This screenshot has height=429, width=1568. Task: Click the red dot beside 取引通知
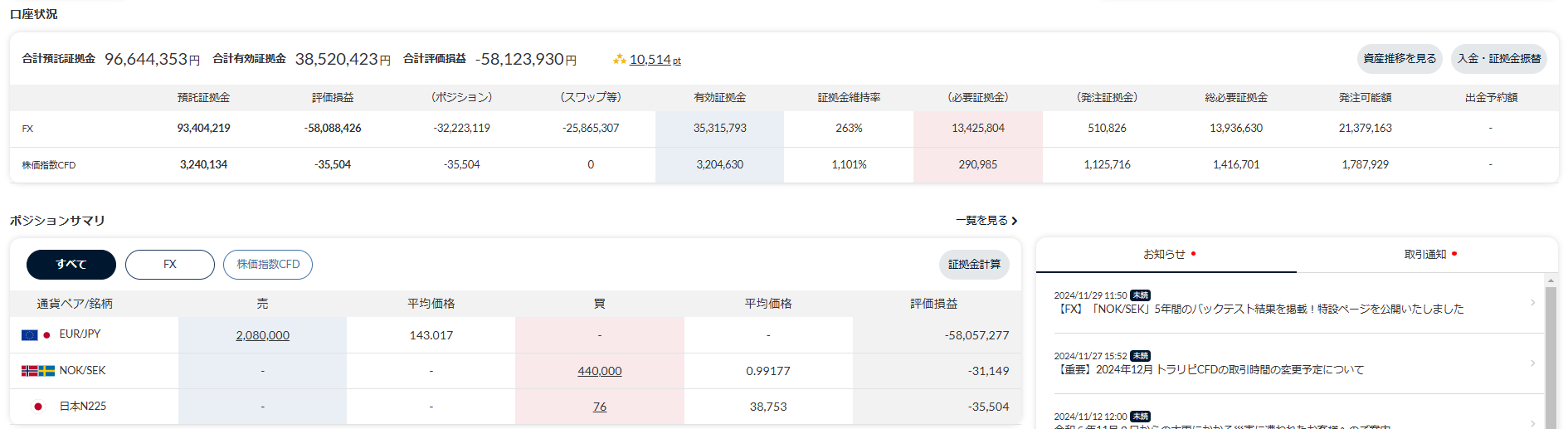tap(1454, 254)
